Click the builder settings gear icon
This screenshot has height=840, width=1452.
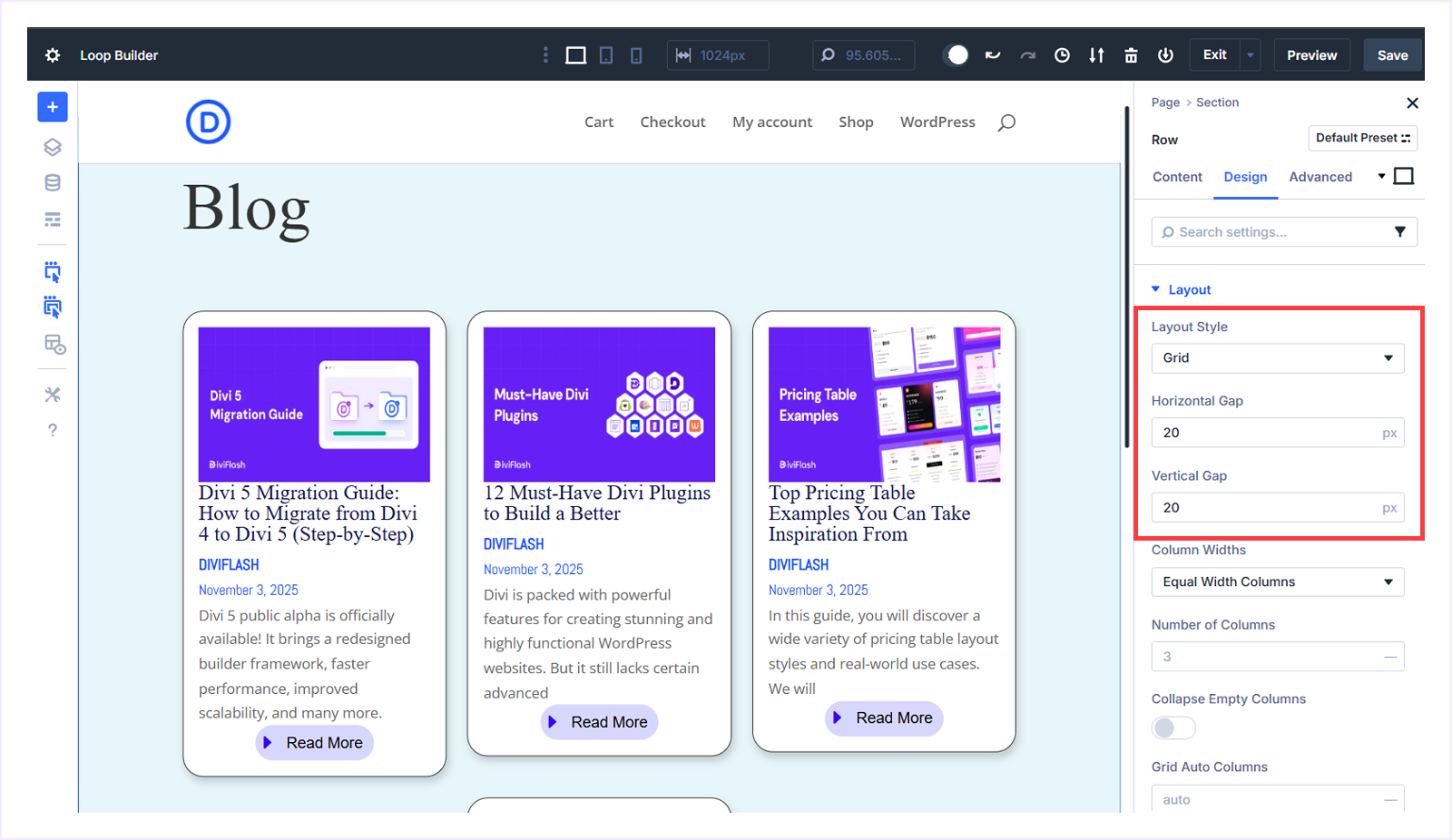coord(53,55)
